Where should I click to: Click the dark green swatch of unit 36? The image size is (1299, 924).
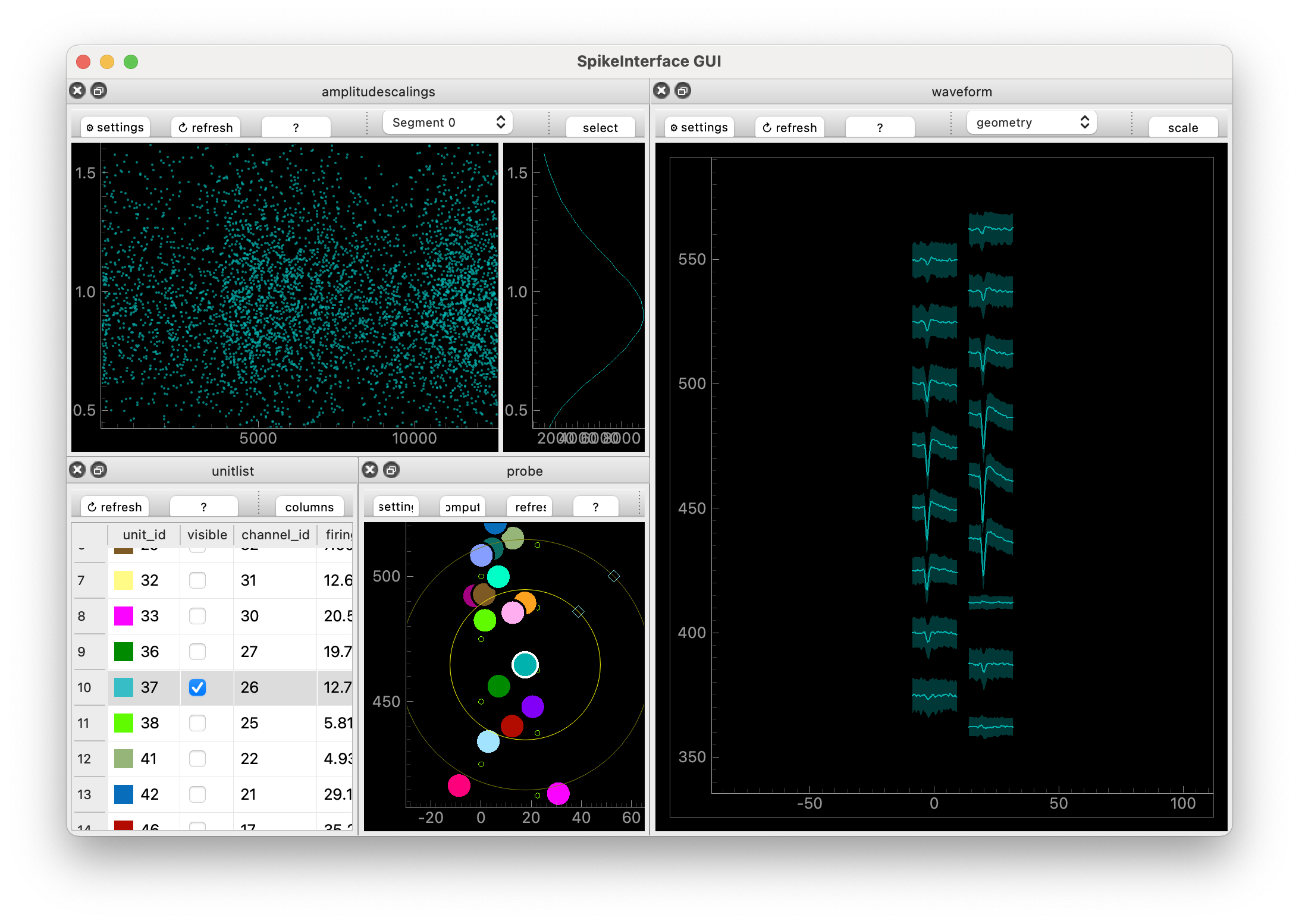pos(124,652)
